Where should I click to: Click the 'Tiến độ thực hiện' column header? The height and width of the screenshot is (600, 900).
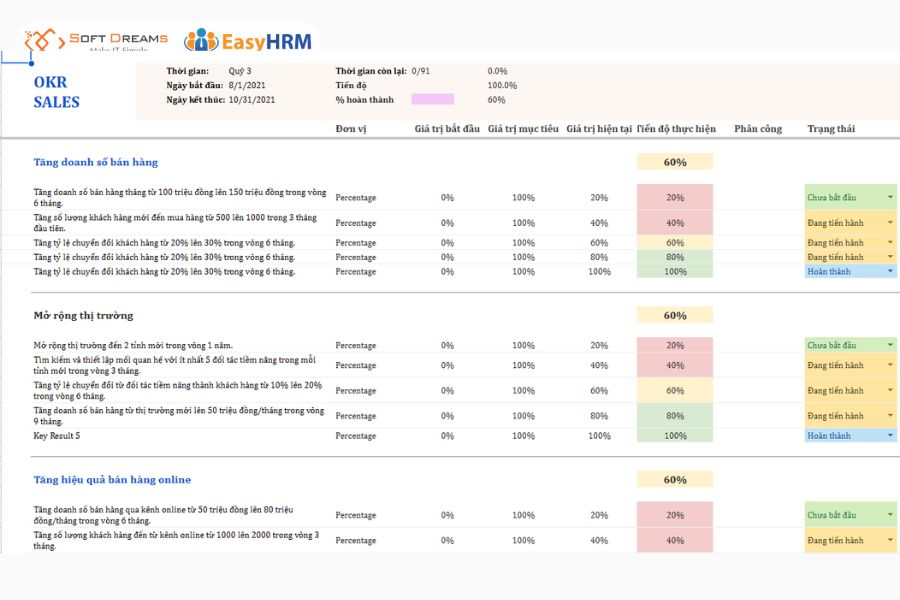click(x=676, y=129)
